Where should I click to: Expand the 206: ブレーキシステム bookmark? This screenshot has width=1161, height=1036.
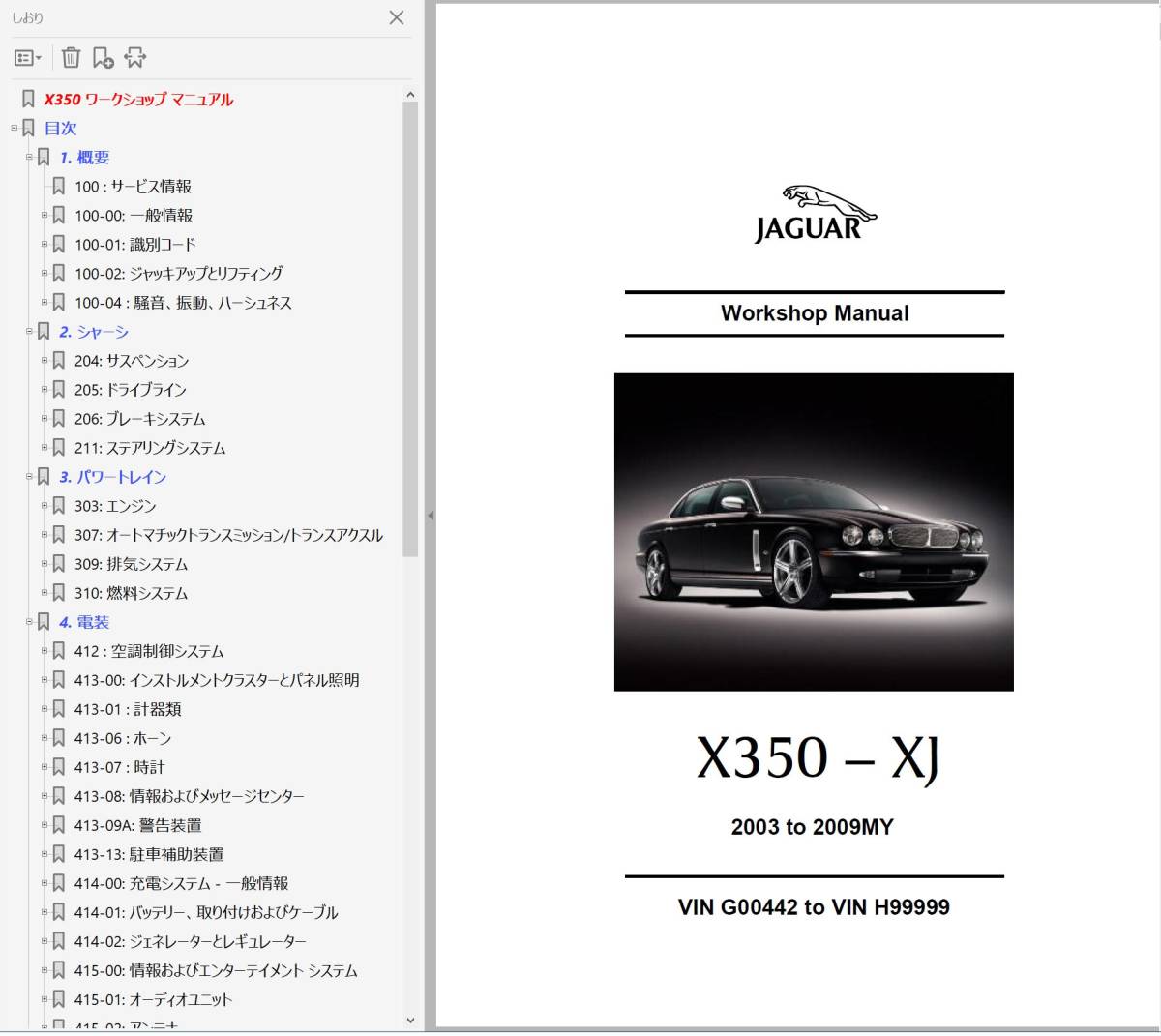pyautogui.click(x=45, y=418)
